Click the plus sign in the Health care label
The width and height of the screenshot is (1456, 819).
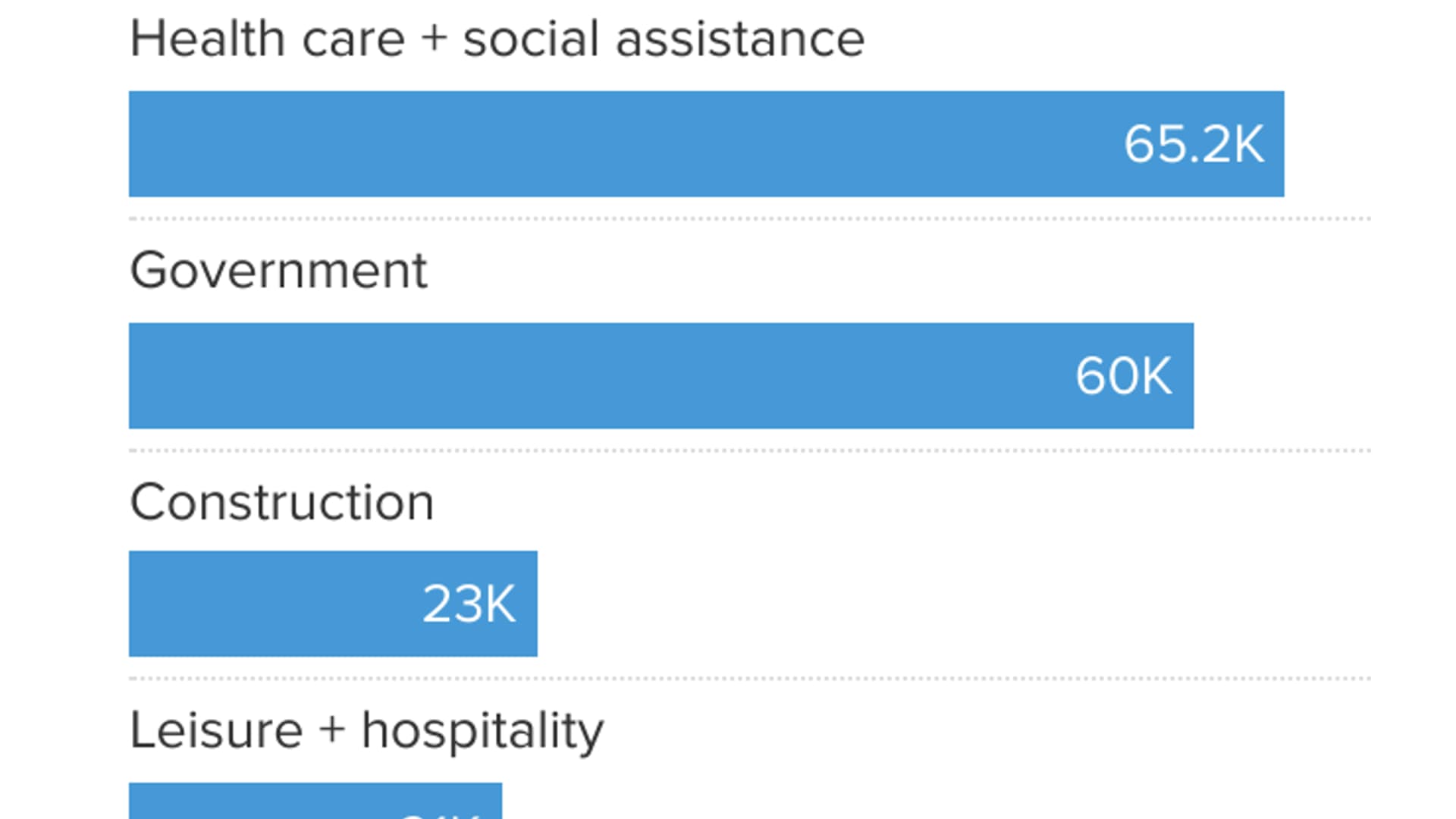435,39
